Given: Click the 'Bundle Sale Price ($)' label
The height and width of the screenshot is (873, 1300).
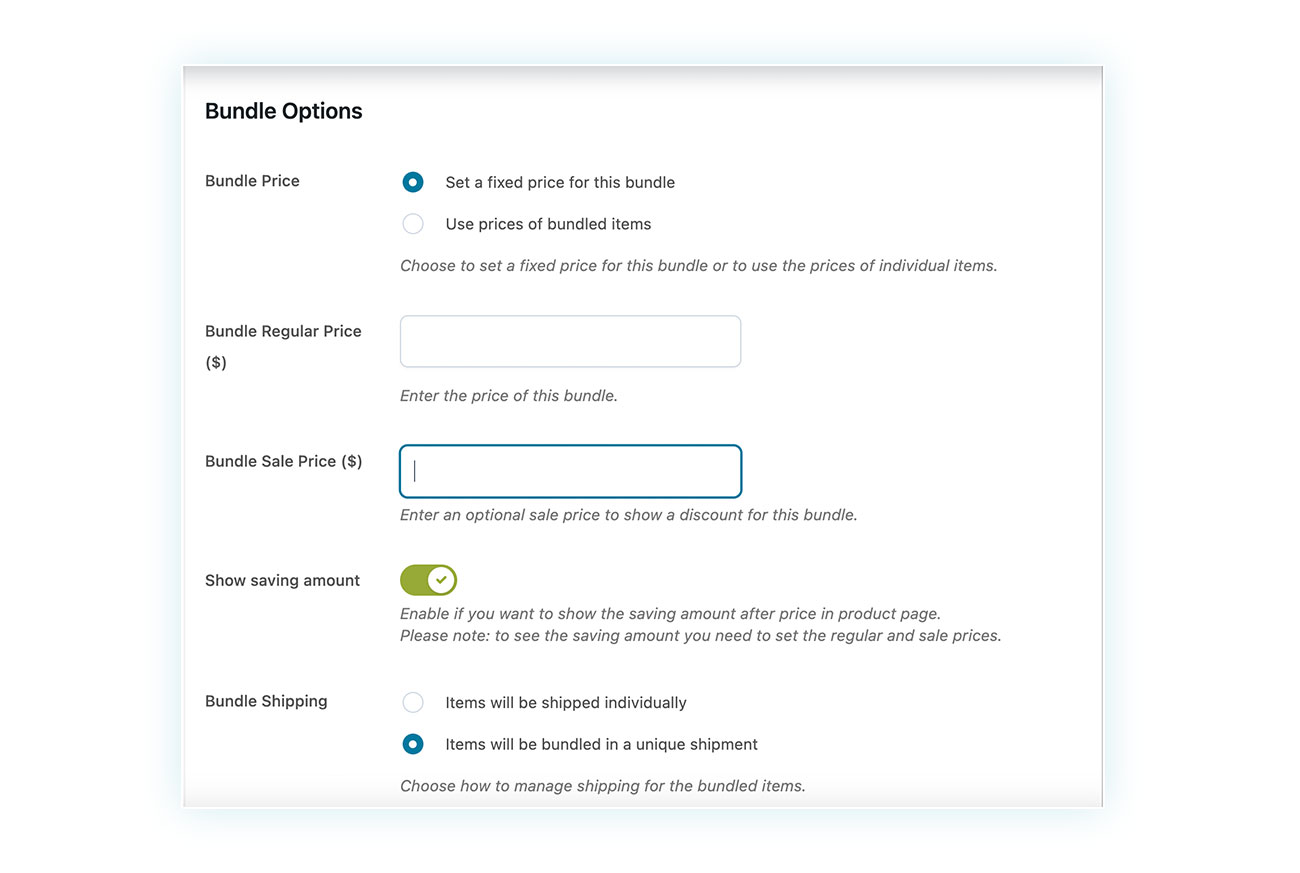Looking at the screenshot, I should (x=283, y=461).
